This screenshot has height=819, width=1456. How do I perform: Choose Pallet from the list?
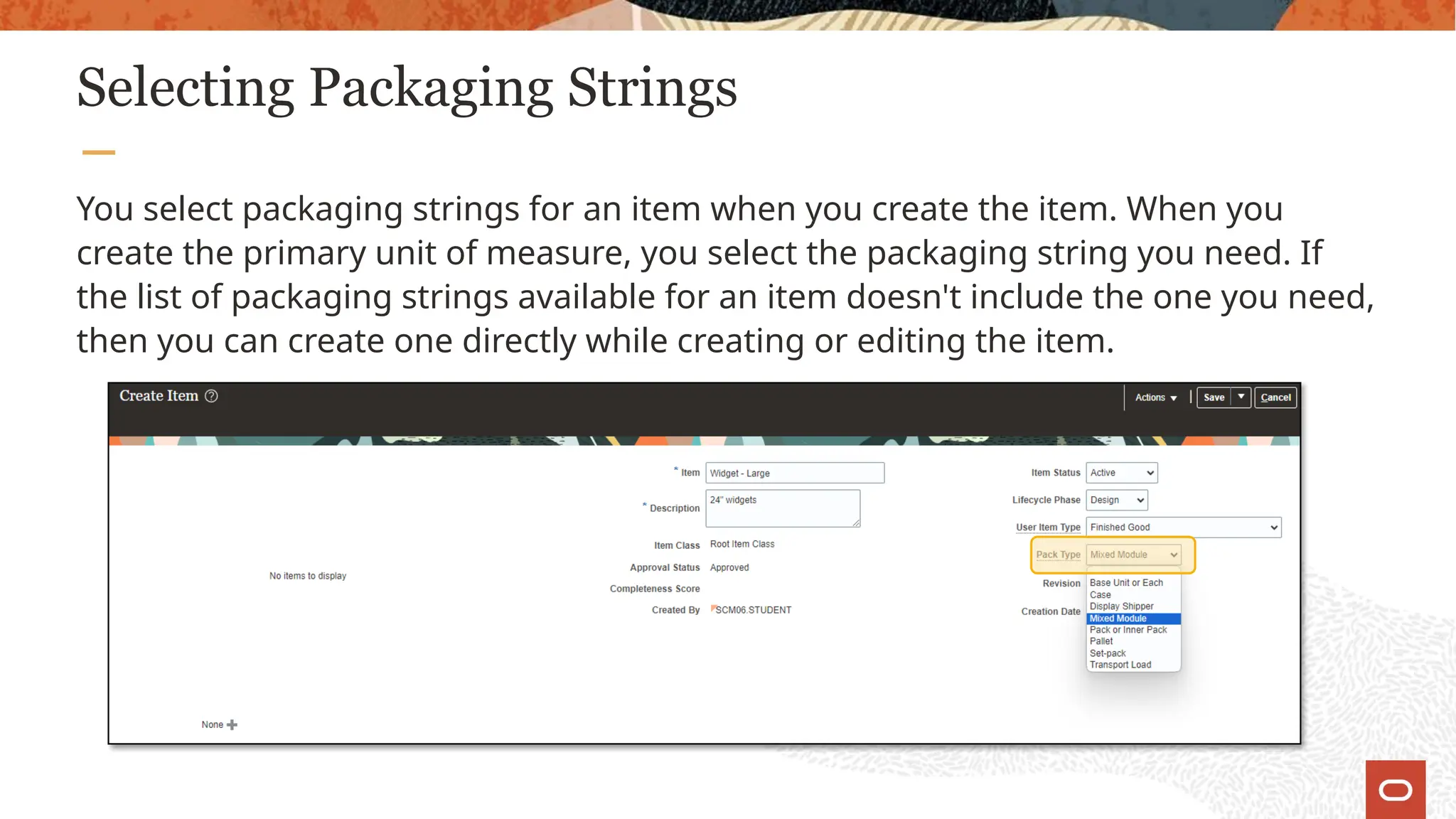tap(1133, 641)
